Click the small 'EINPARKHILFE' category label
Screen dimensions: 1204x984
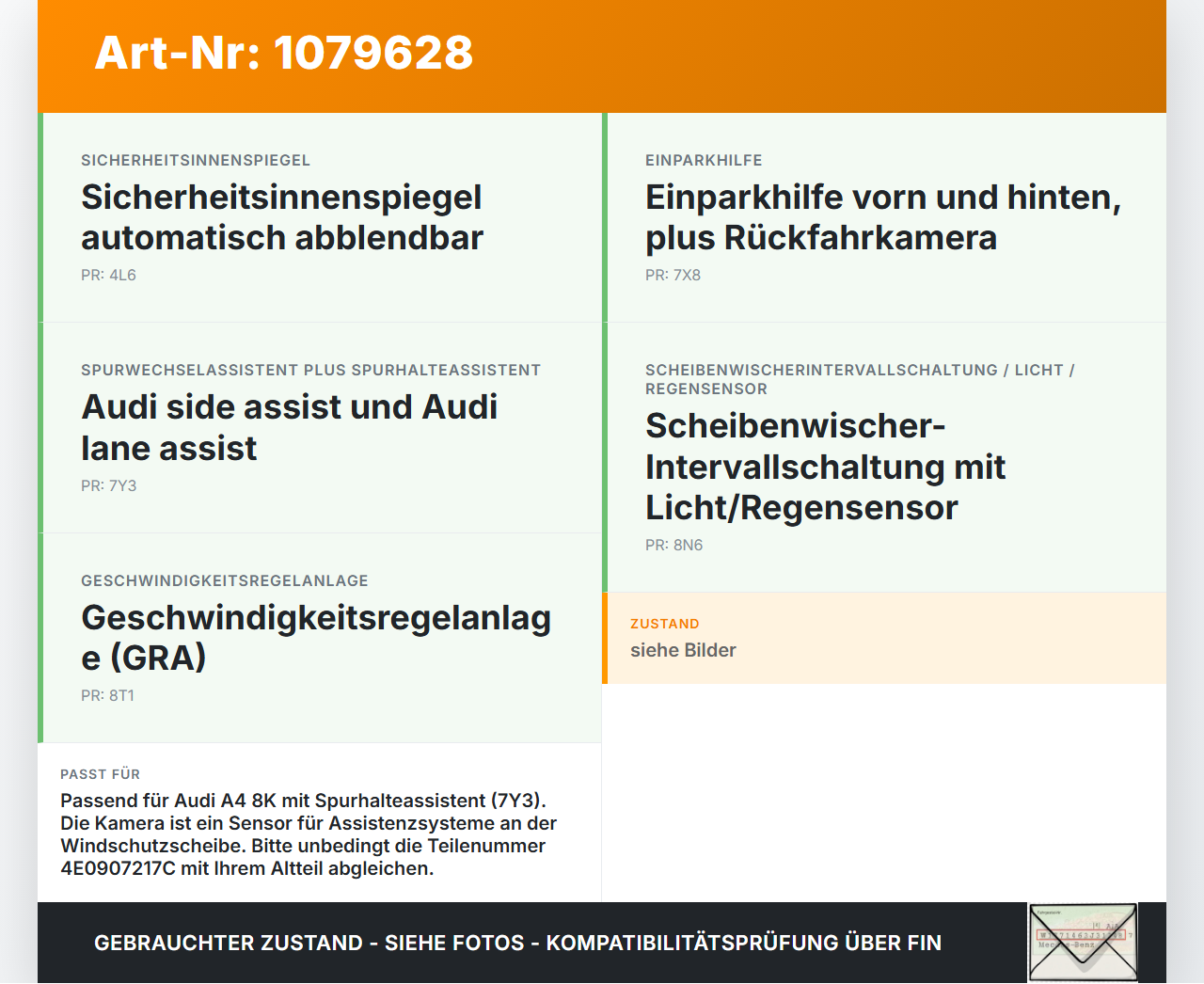point(704,161)
